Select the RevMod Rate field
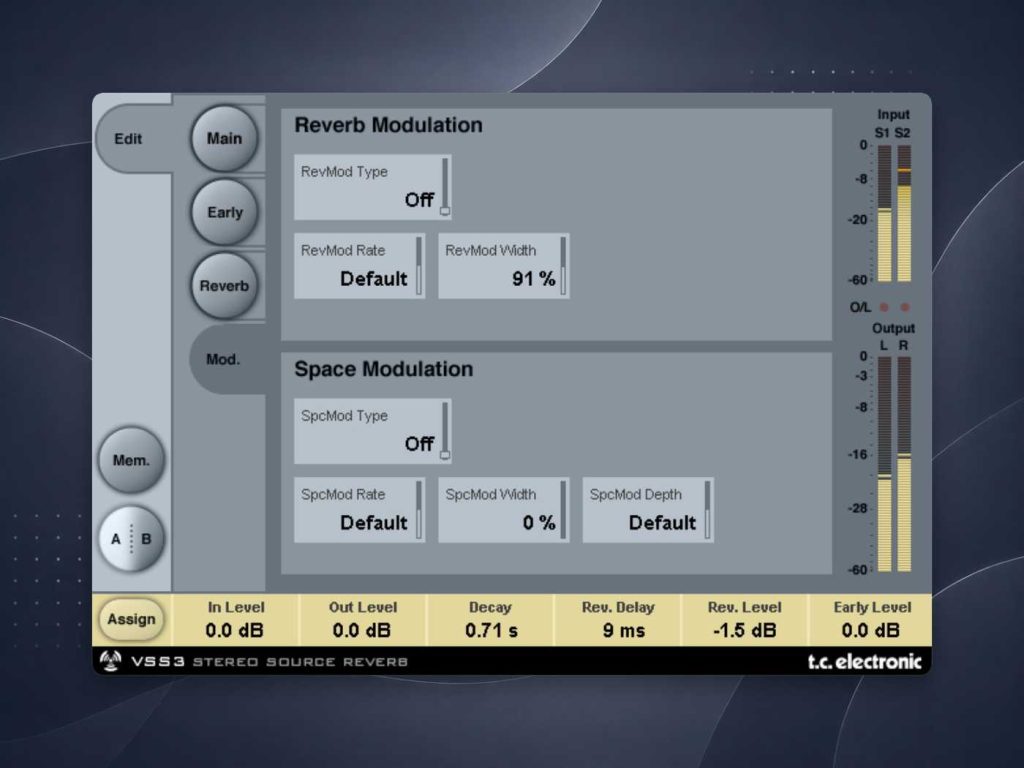 point(359,266)
